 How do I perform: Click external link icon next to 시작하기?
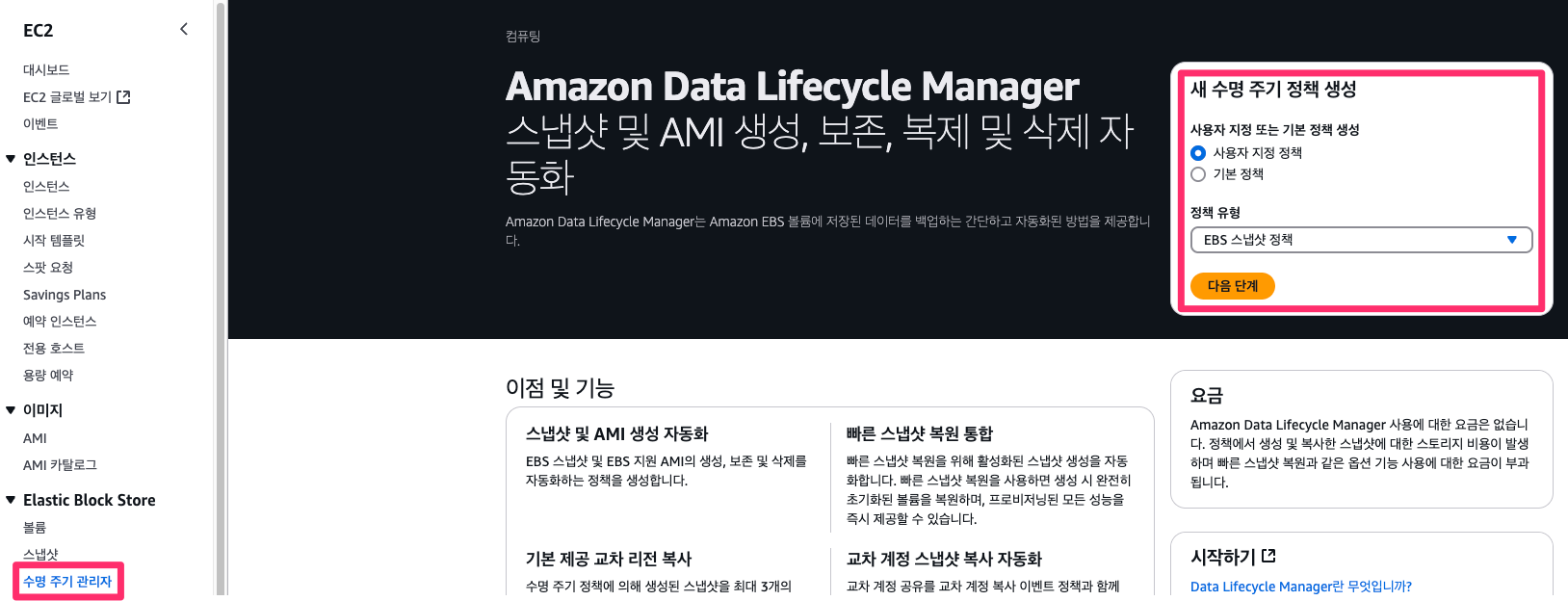click(x=1268, y=556)
